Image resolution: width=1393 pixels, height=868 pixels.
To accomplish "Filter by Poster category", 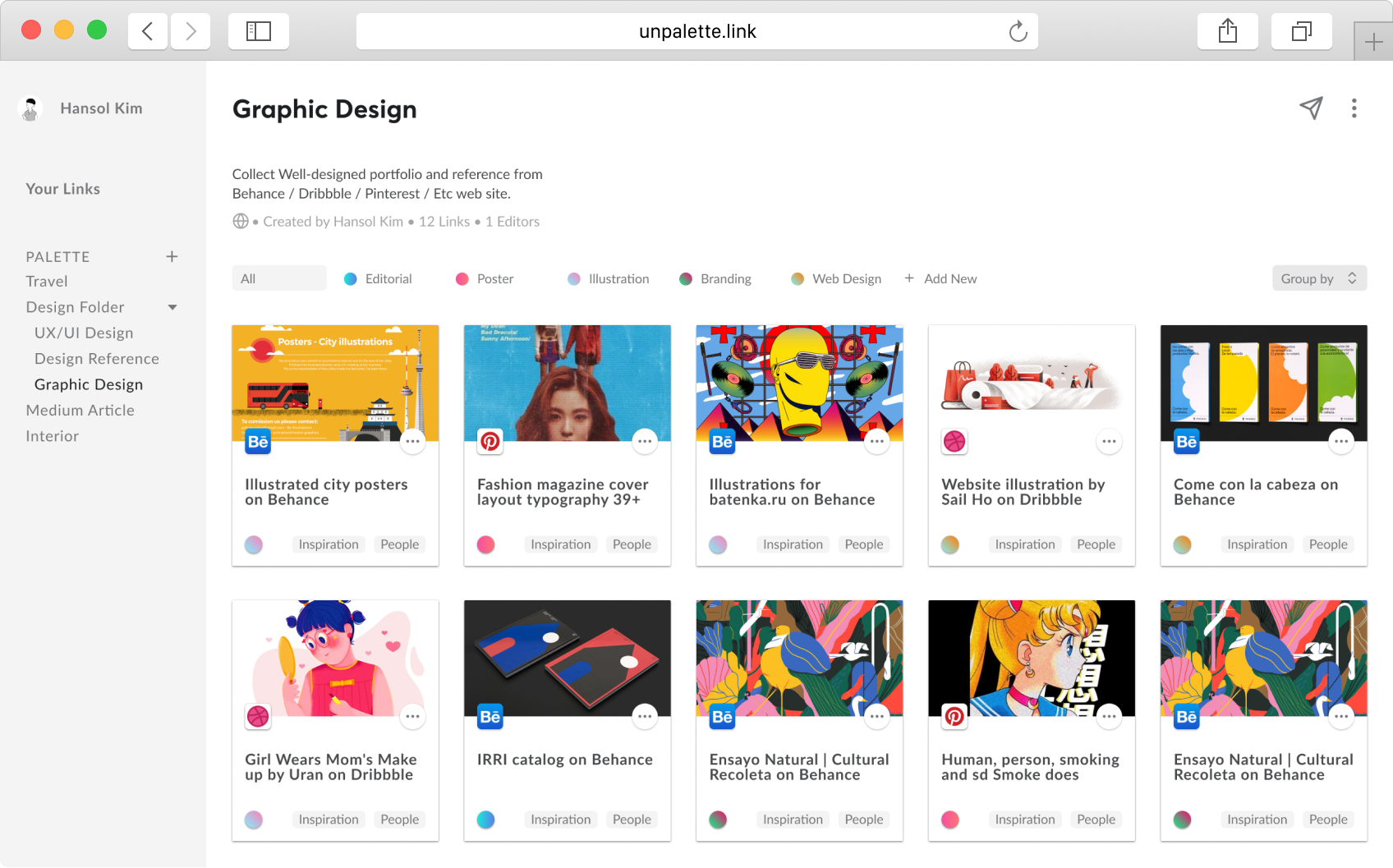I will coord(485,278).
